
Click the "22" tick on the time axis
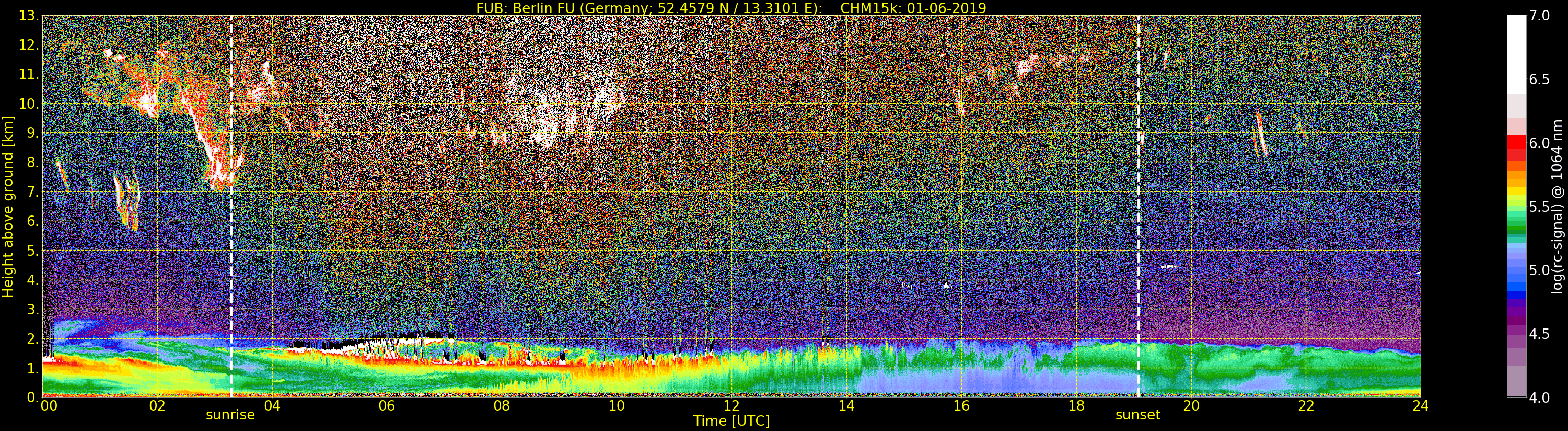1306,405
